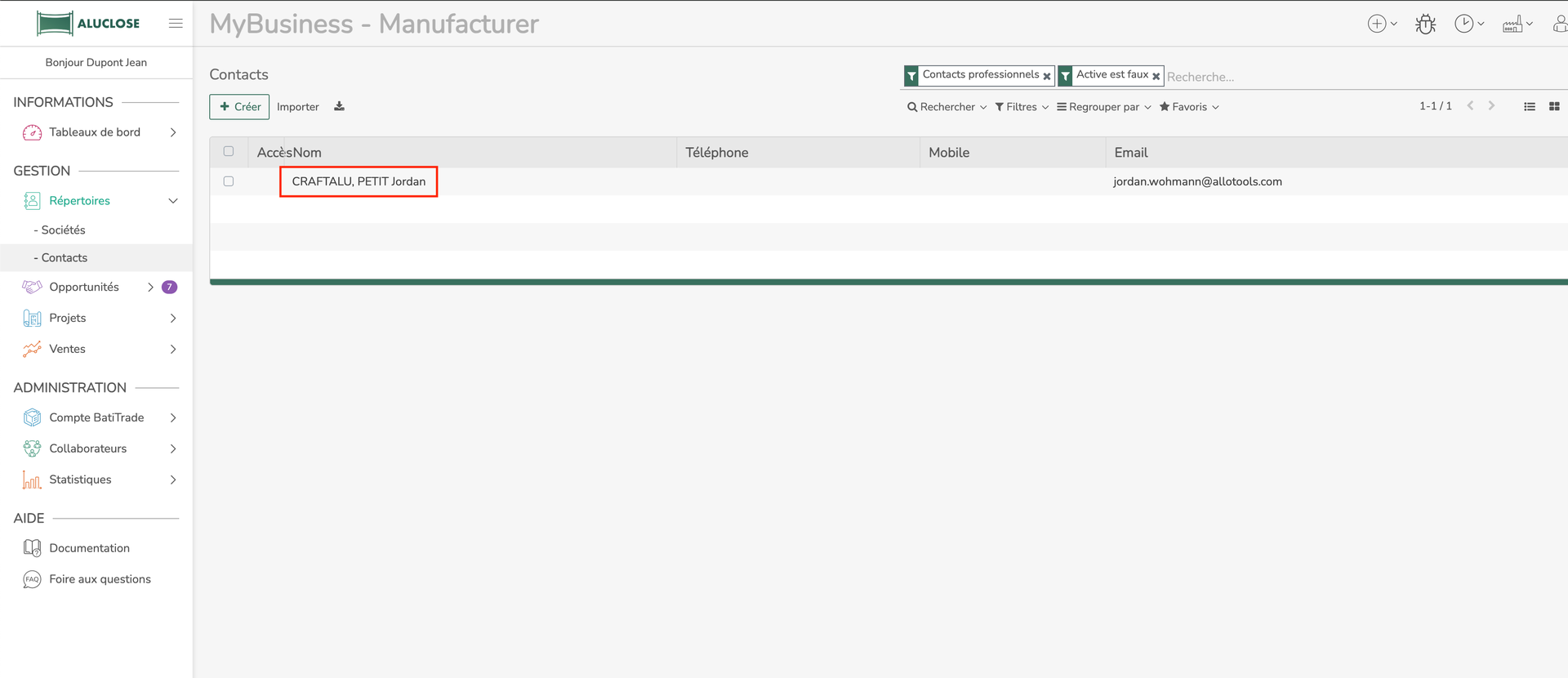Open Sociétés in the sidebar

click(63, 230)
